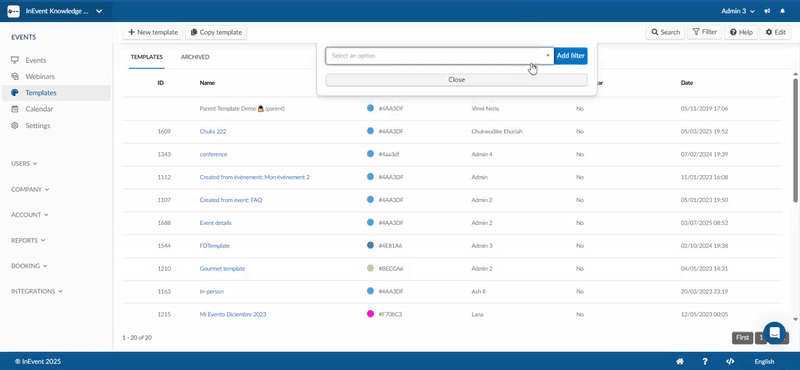This screenshot has height=370, width=800.
Task: Click the magenta #F708C3 color swatch
Action: [370, 314]
